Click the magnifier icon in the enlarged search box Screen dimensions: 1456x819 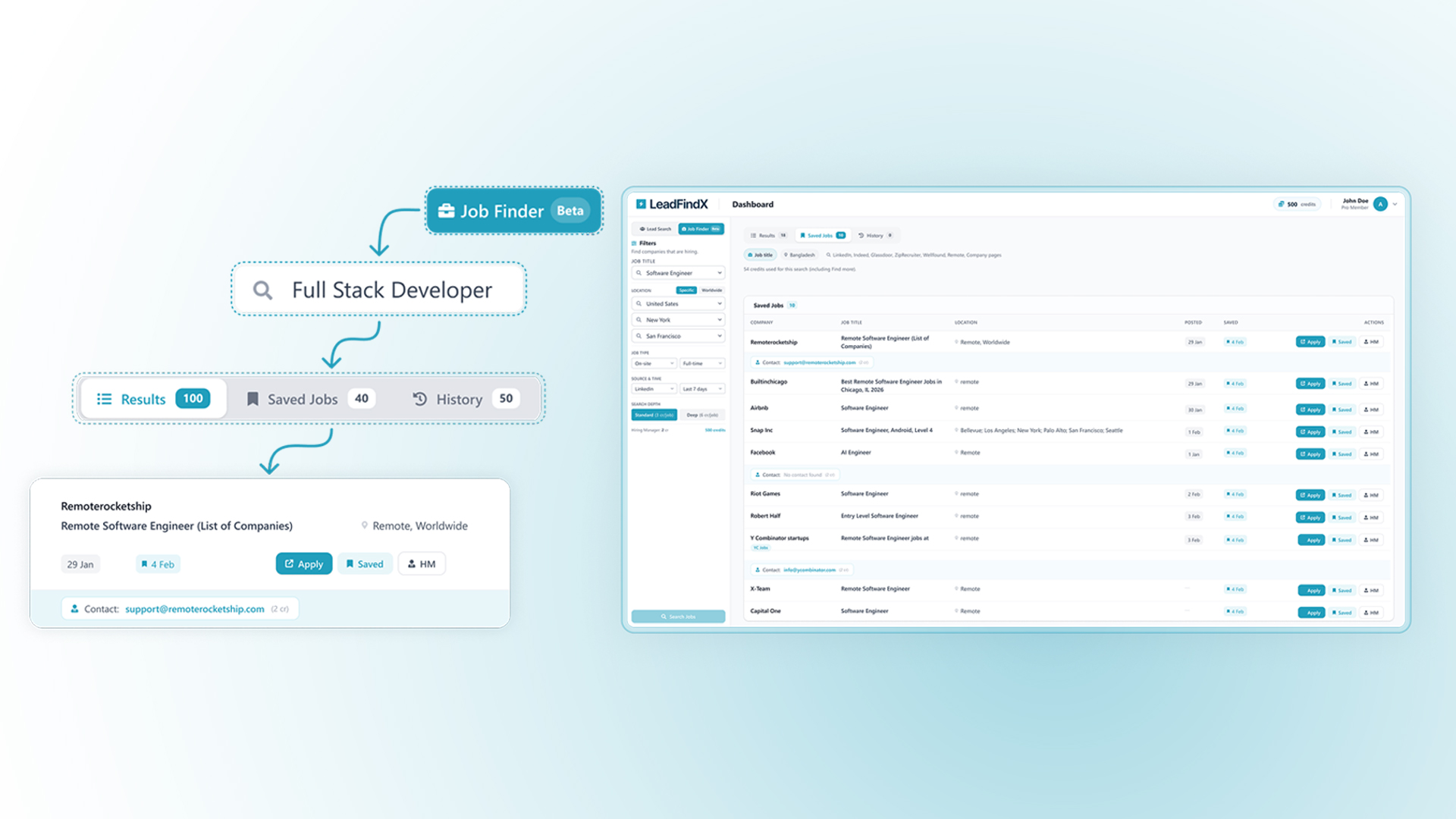point(262,290)
